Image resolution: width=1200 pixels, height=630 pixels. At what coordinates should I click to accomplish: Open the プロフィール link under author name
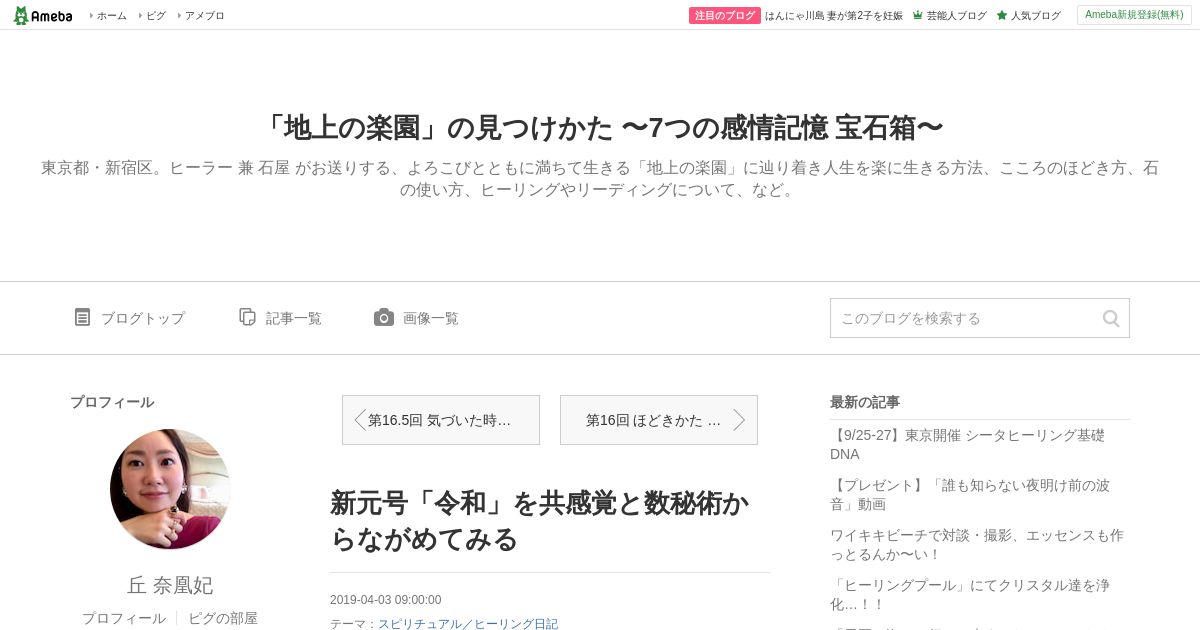click(124, 618)
